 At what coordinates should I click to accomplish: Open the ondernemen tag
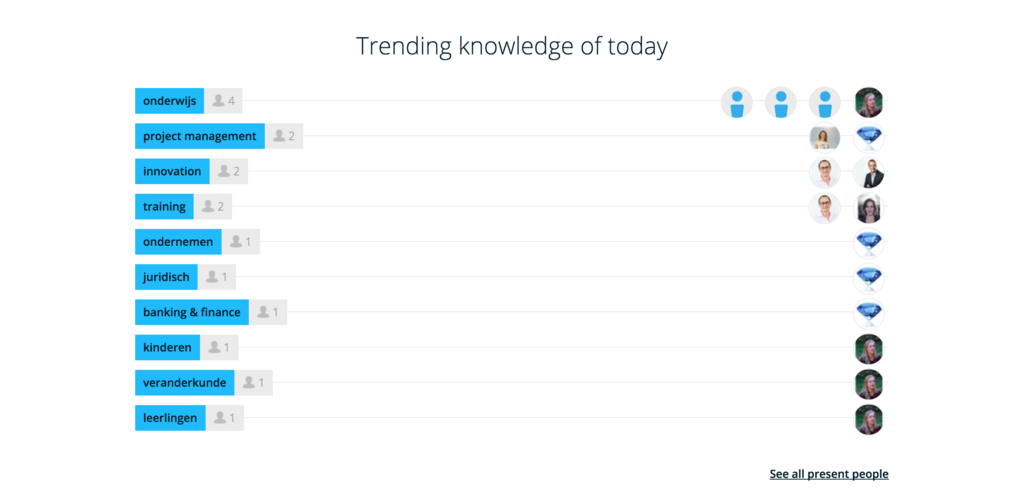pyautogui.click(x=178, y=242)
